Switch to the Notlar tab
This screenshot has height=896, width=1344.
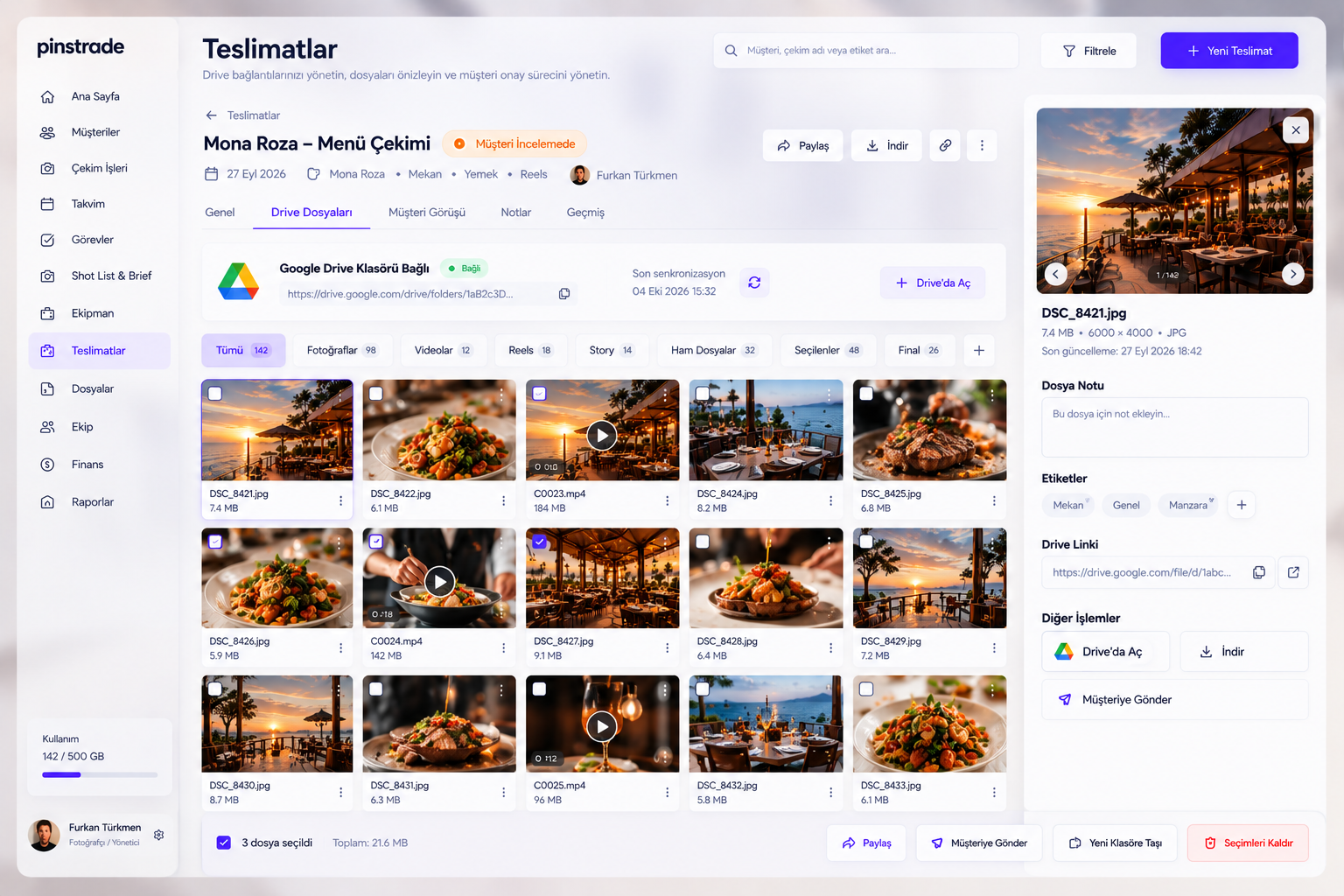(x=516, y=213)
